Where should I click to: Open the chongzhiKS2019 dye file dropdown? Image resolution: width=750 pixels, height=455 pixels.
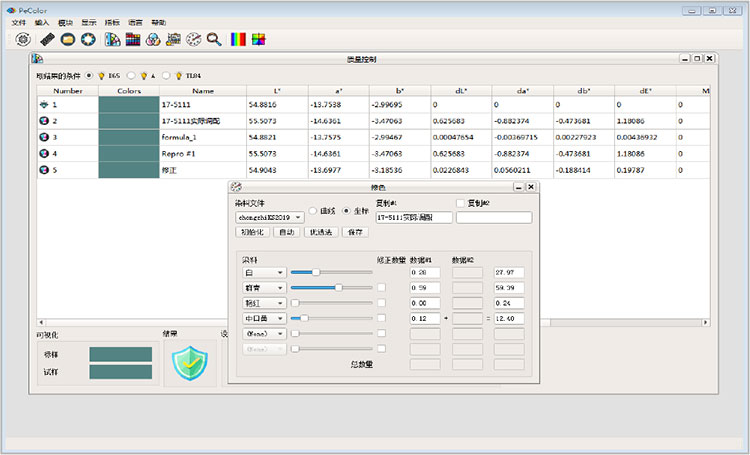point(269,216)
